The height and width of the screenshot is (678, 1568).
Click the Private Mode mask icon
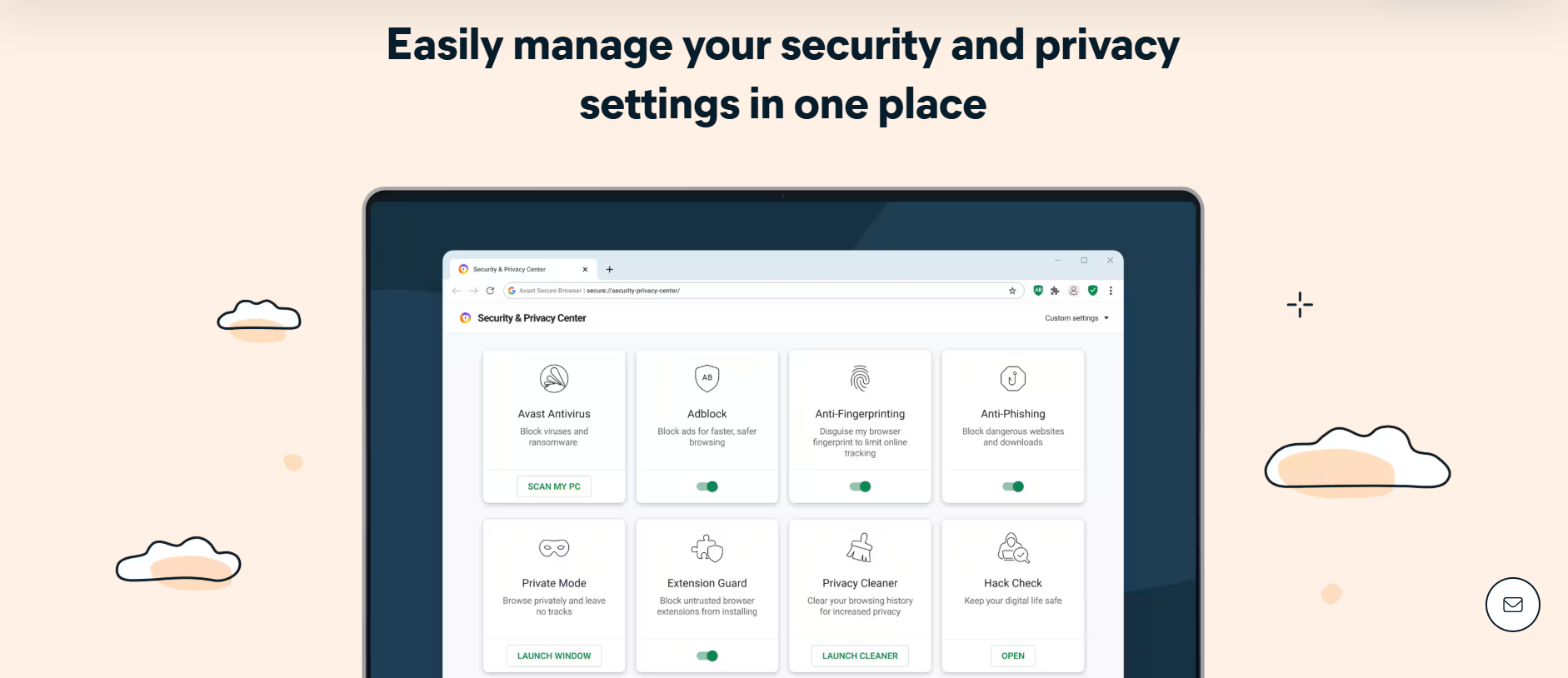[554, 548]
